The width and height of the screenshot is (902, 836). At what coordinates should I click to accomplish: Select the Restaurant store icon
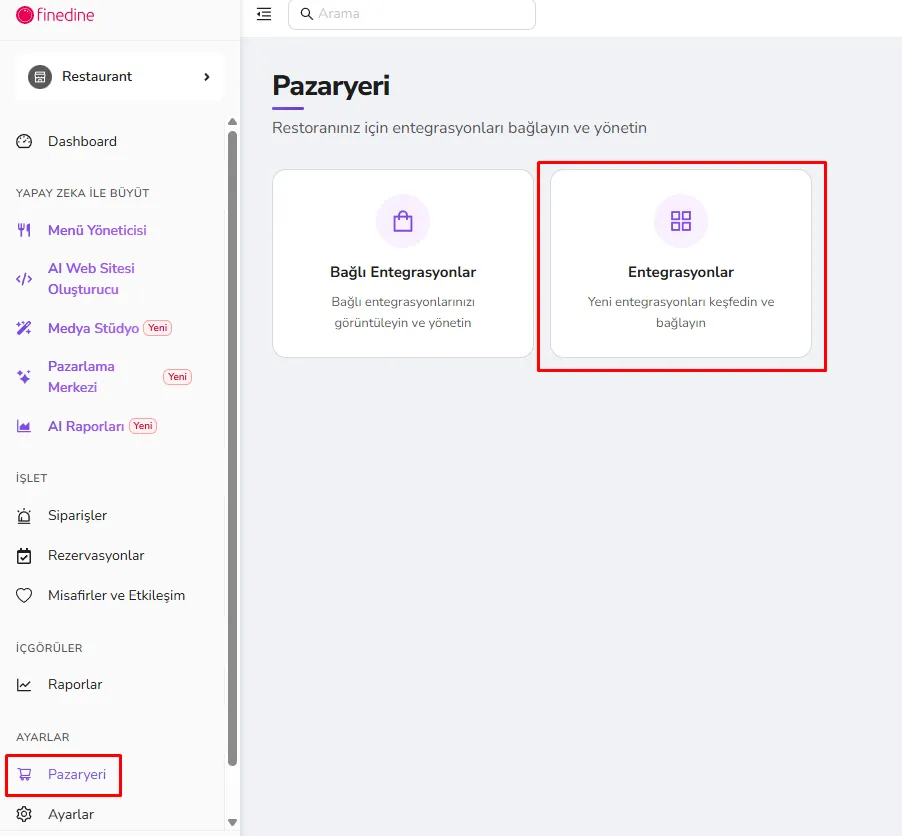(40, 77)
